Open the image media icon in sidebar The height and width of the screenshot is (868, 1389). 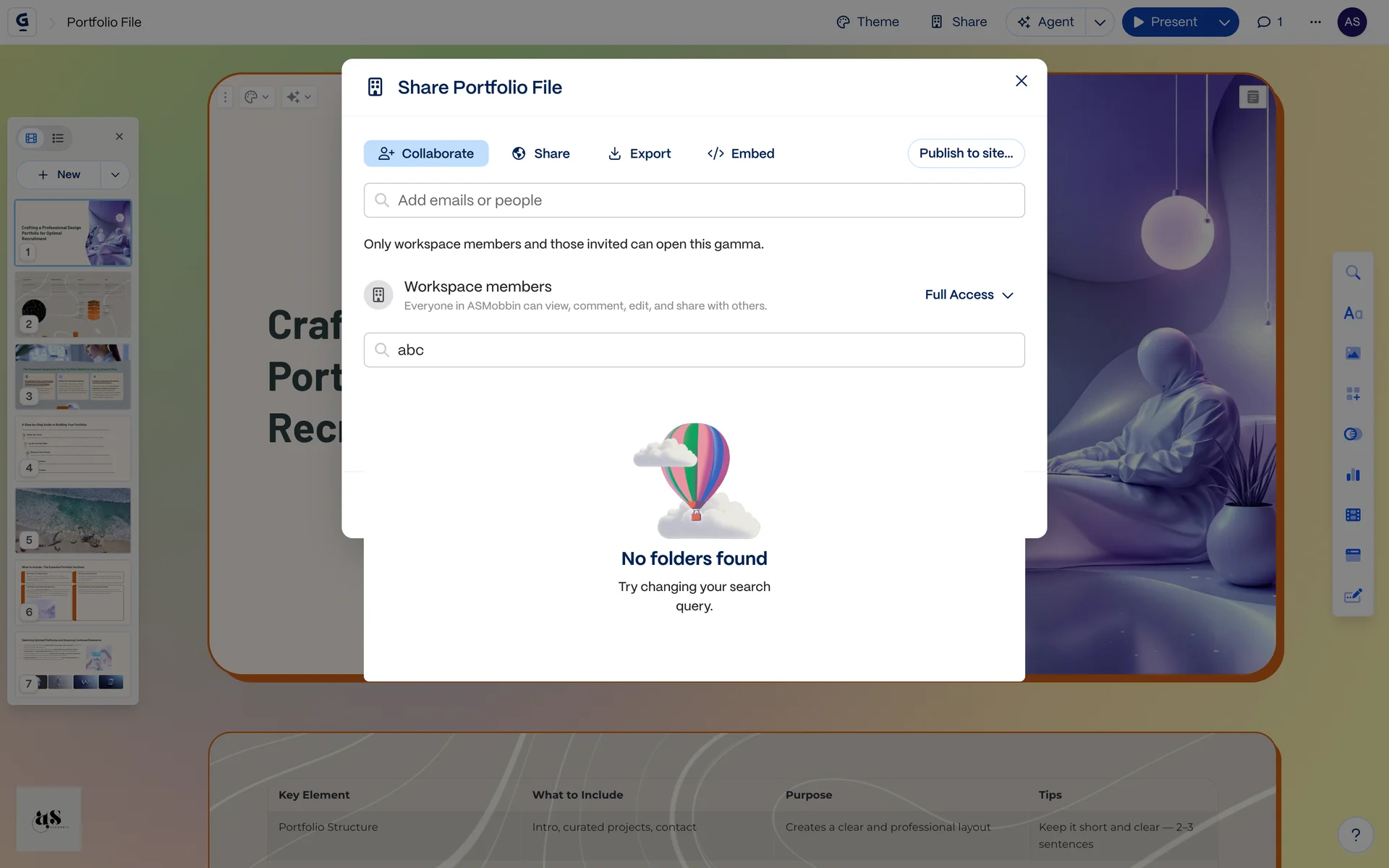click(x=1353, y=354)
